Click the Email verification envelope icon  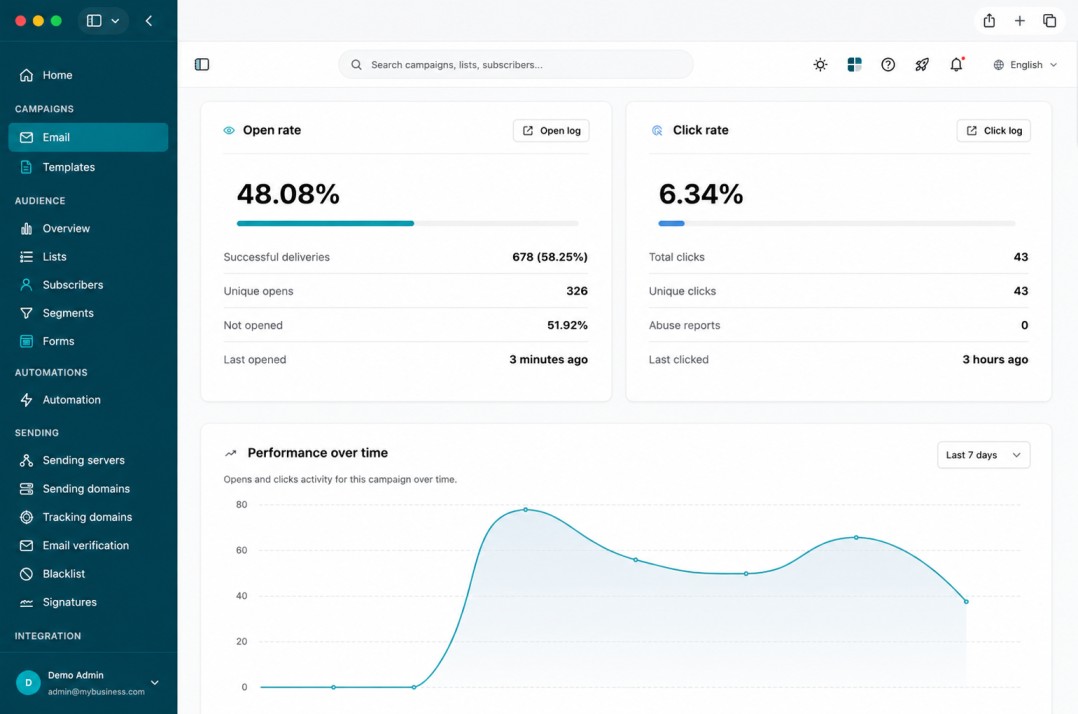pyautogui.click(x=26, y=546)
